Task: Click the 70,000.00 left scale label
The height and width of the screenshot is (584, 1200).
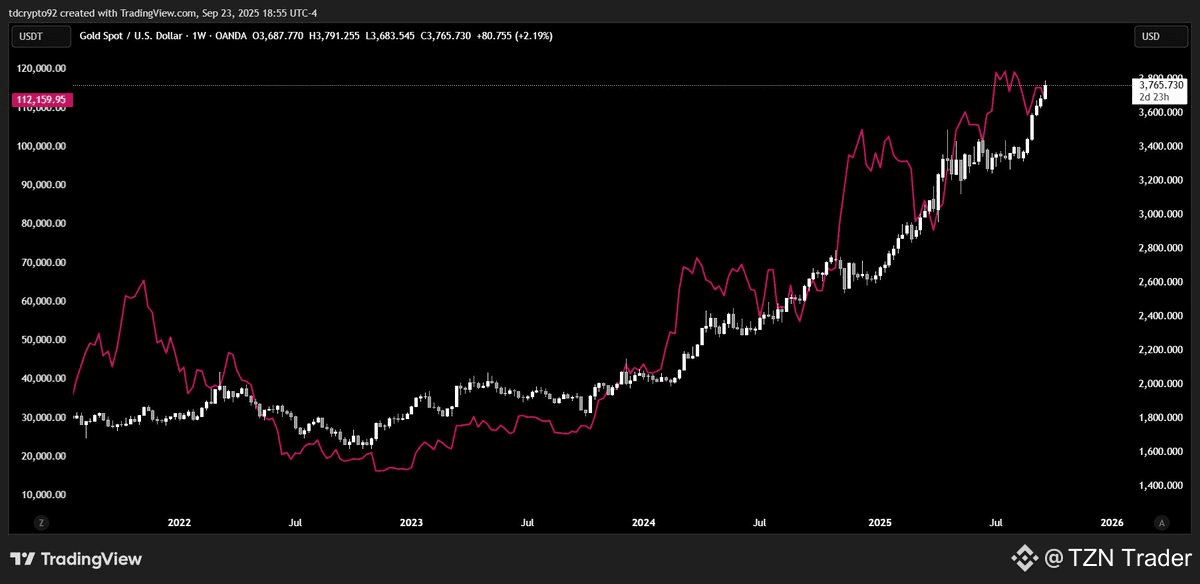Action: [x=44, y=263]
